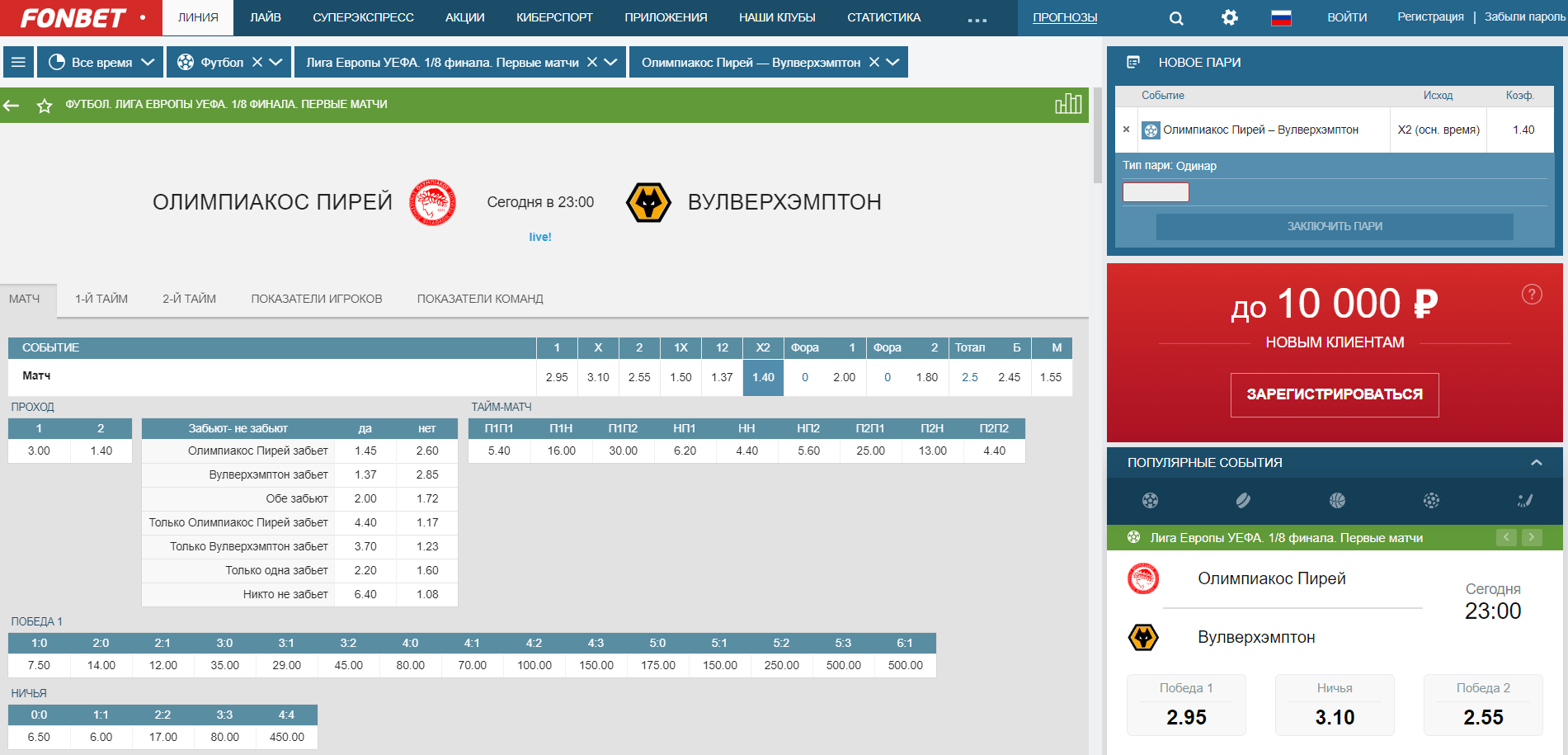The image size is (1568, 755).
Task: Click Регистрация link in header
Action: [x=1430, y=17]
